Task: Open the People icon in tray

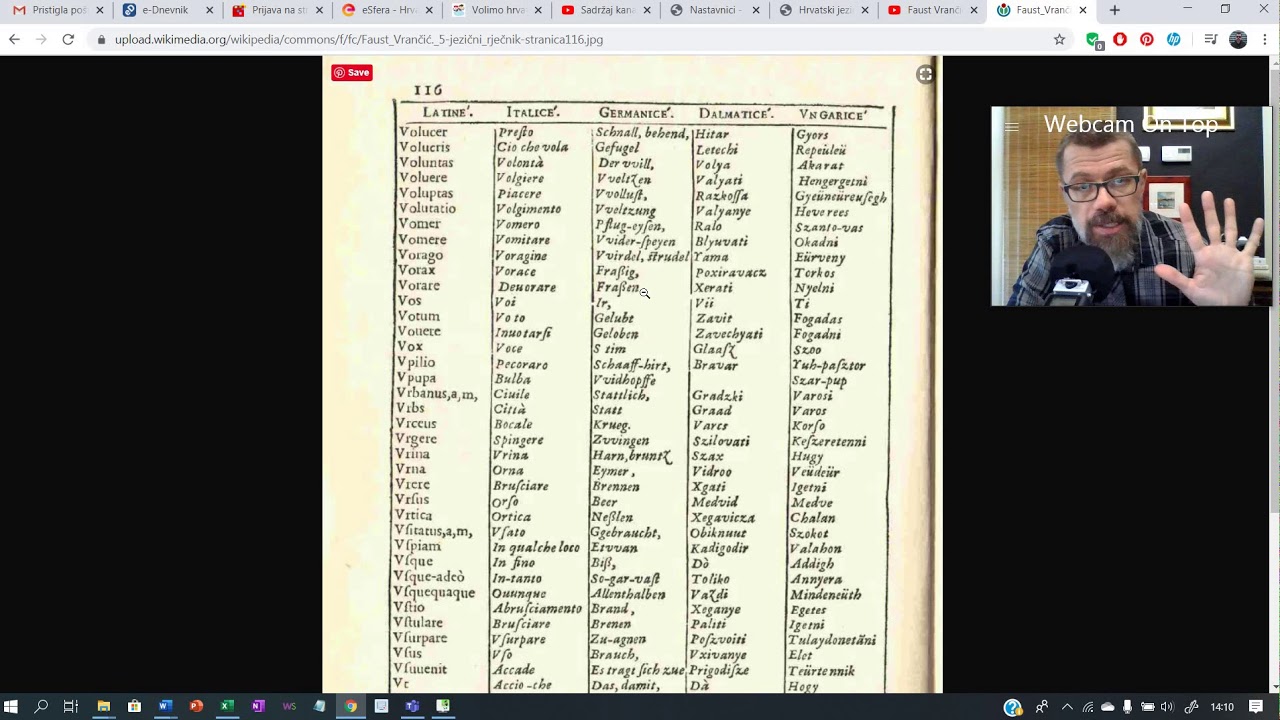Action: click(x=1042, y=707)
